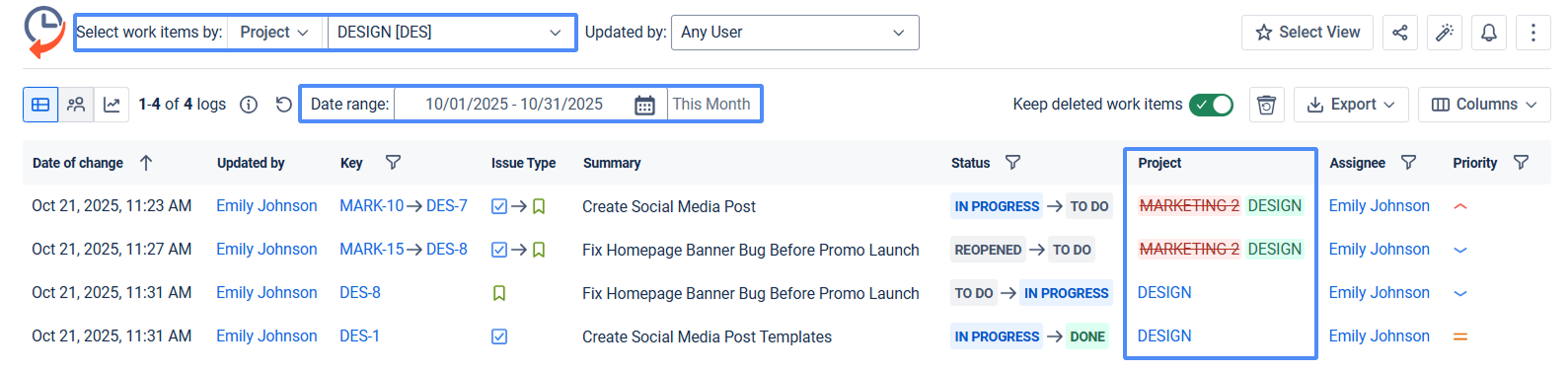Open the Project selection type dropdown
Image resolution: width=1568 pixels, height=372 pixels.
pos(274,33)
